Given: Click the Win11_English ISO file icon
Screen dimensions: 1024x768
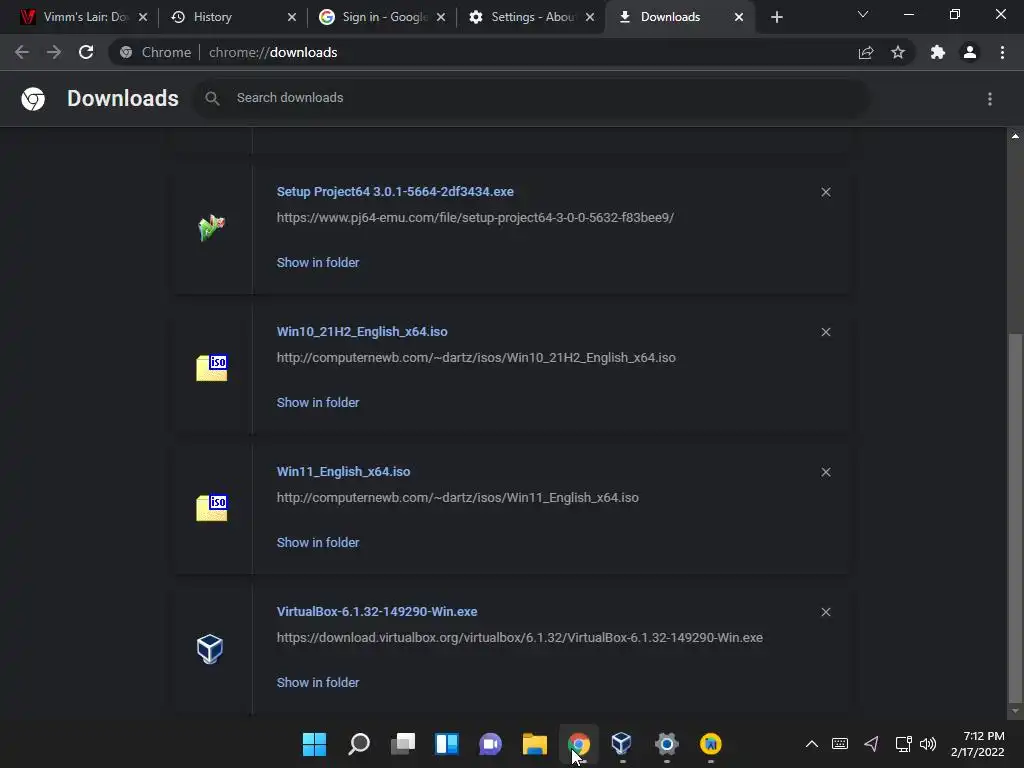Looking at the screenshot, I should [212, 507].
